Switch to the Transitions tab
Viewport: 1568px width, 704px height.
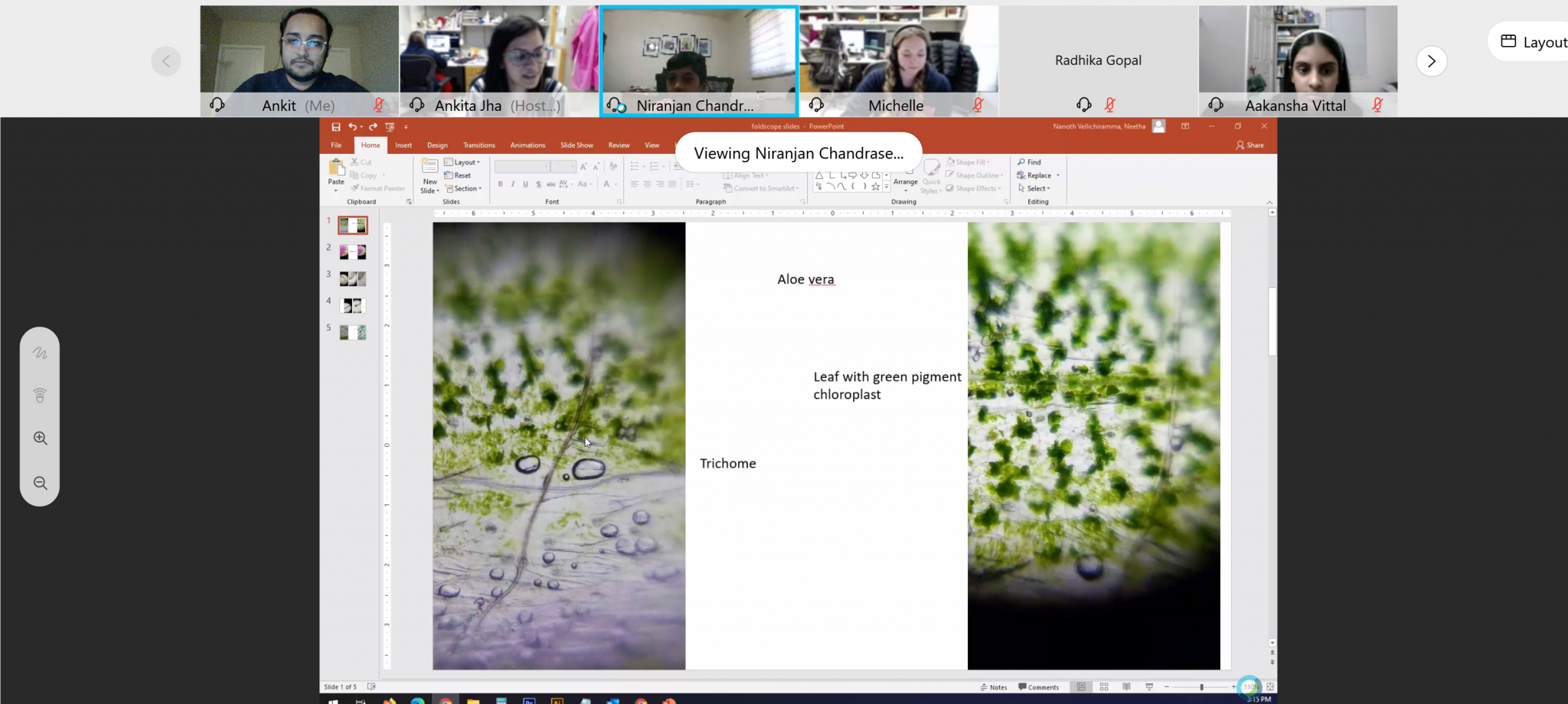pos(479,145)
